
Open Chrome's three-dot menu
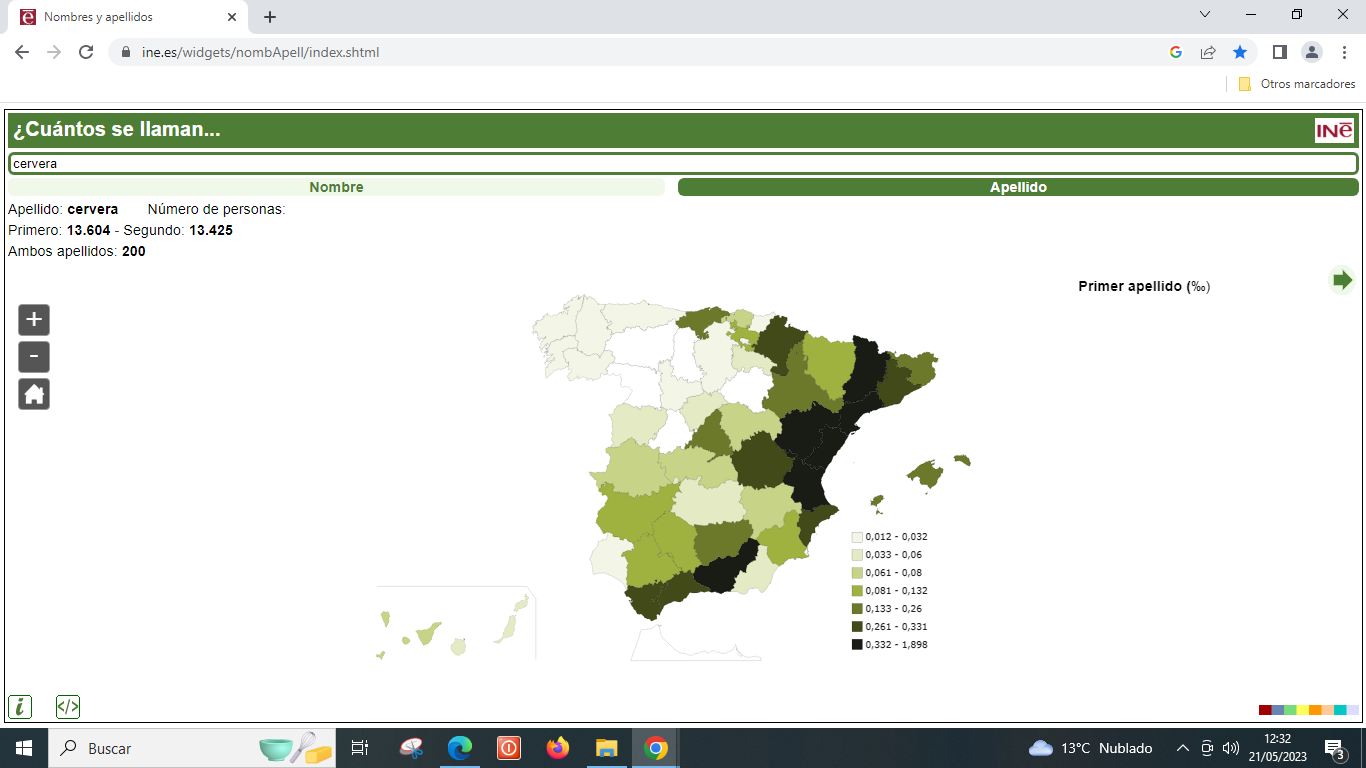click(1345, 52)
